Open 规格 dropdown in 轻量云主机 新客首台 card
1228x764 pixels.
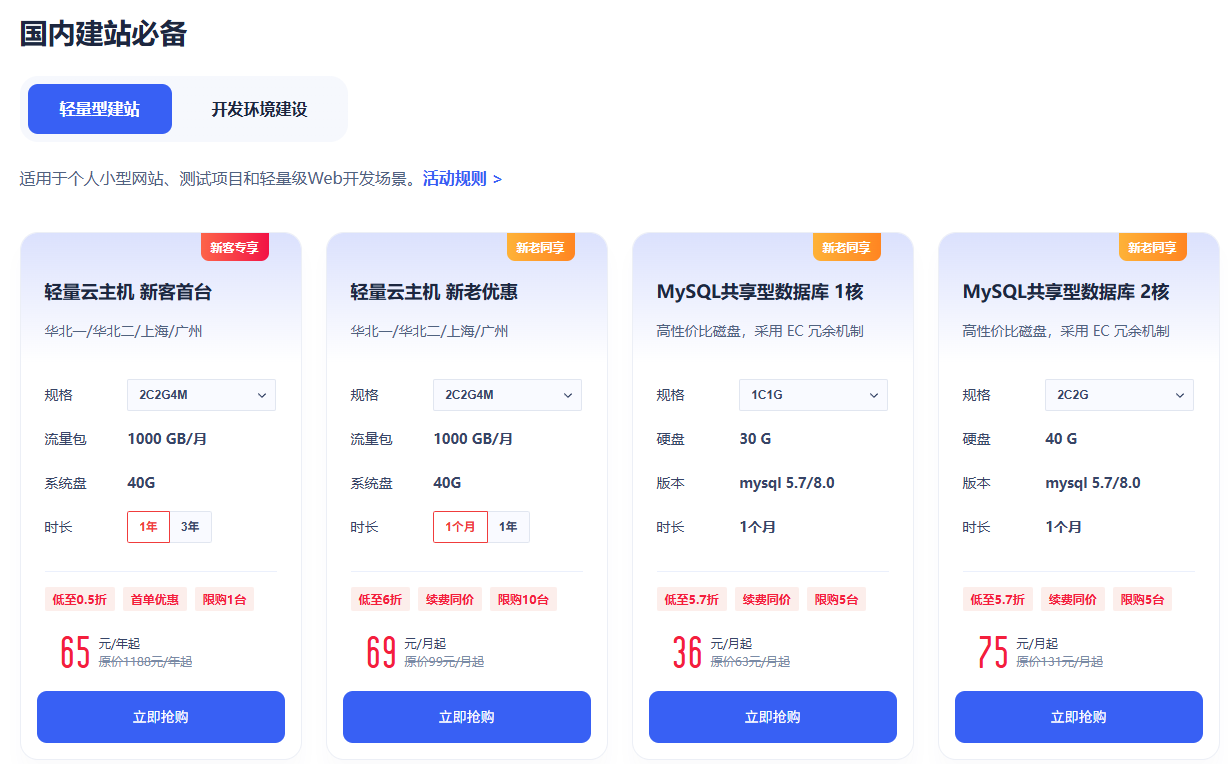coord(201,395)
